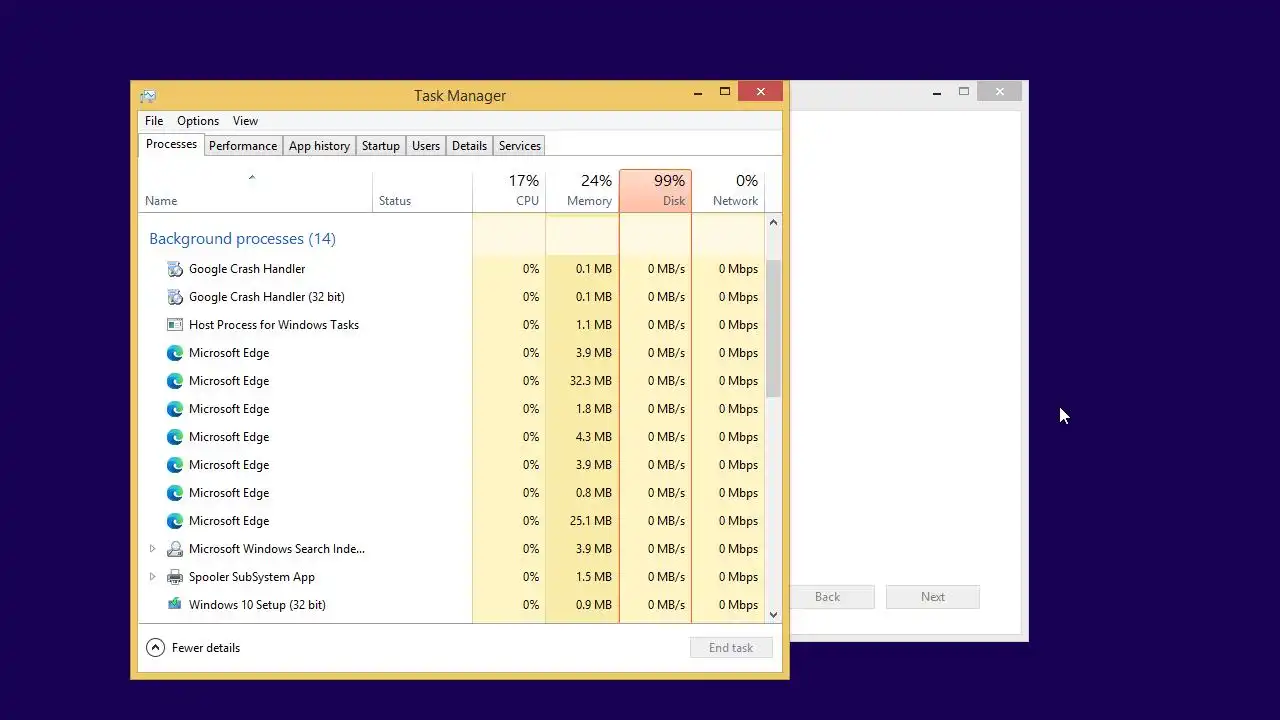This screenshot has width=1280, height=720.
Task: Sort processes by the Memory column header
Action: tap(582, 191)
